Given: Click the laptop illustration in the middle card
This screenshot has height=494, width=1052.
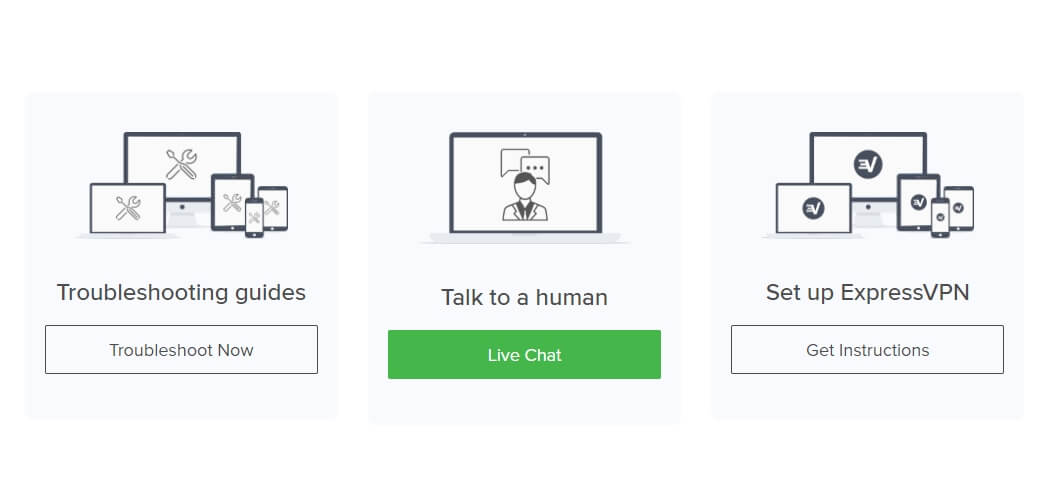Looking at the screenshot, I should (x=525, y=187).
